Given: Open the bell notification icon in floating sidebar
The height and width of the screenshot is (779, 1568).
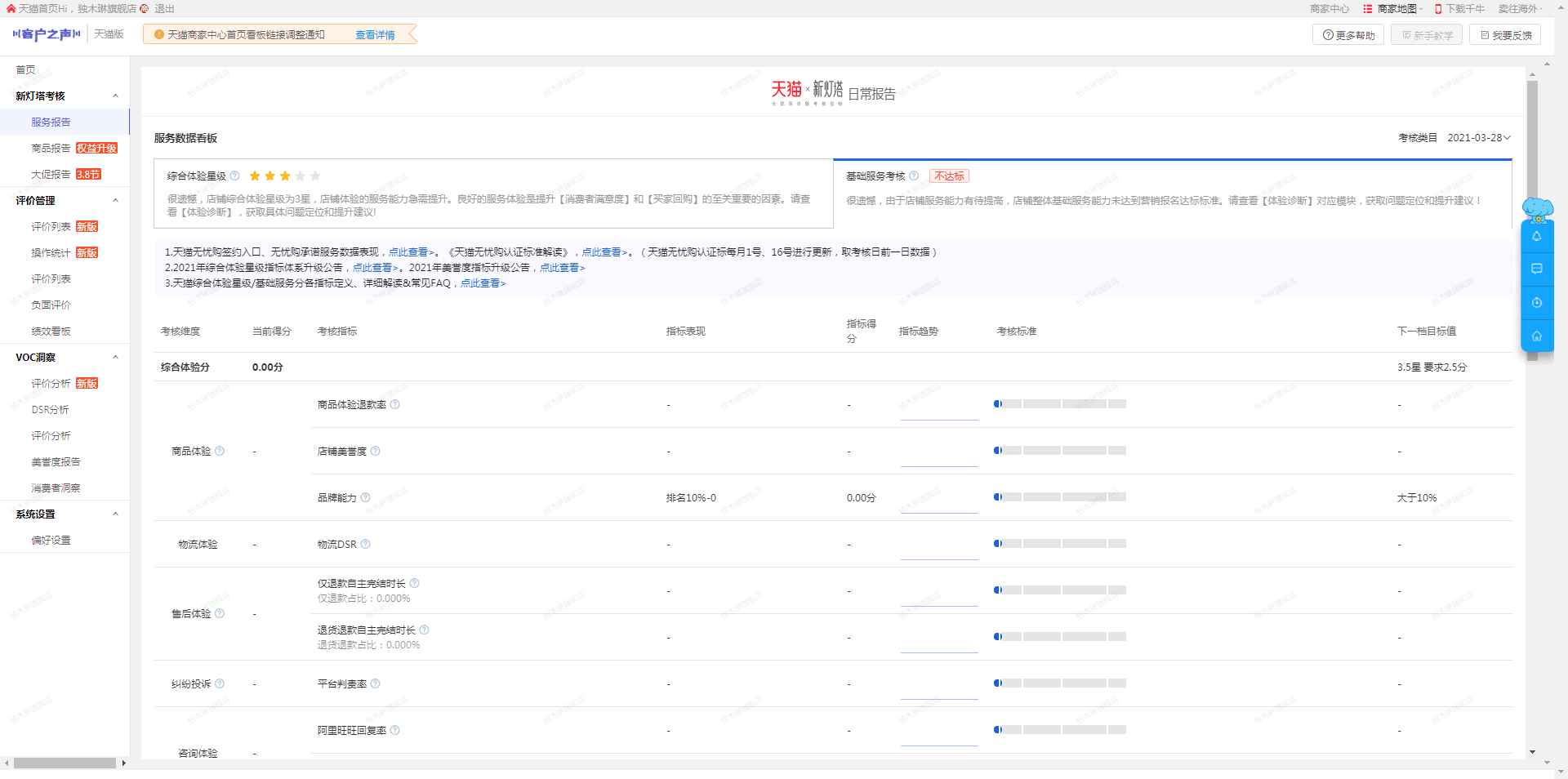Looking at the screenshot, I should (1536, 236).
